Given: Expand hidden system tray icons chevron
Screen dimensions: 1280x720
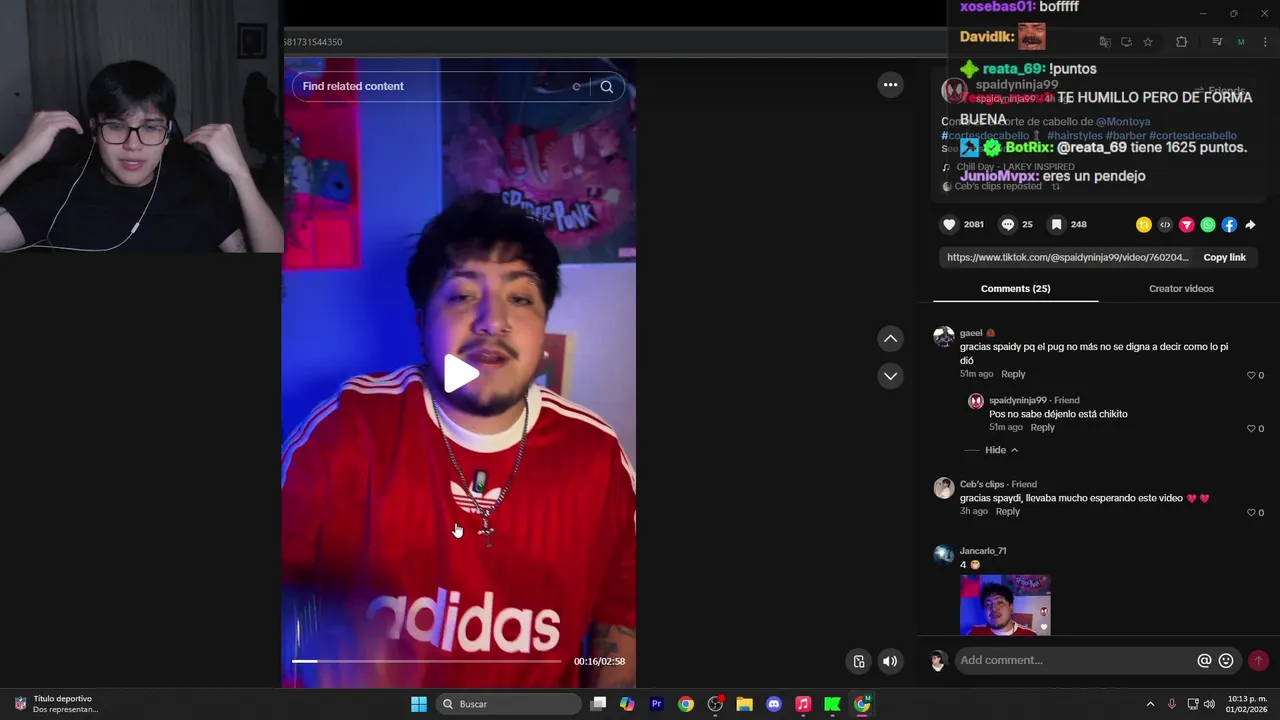Looking at the screenshot, I should click(x=1150, y=704).
